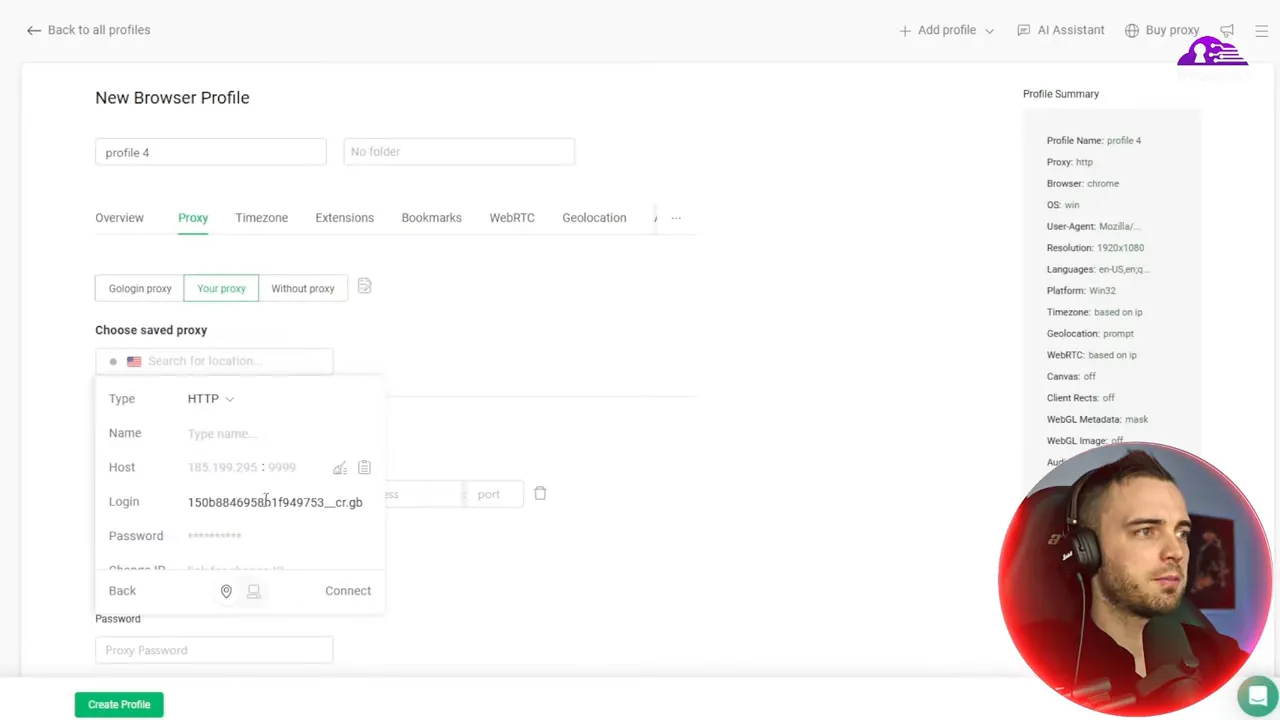This screenshot has height=720, width=1280.
Task: Copy proxy details via clipboard icon
Action: click(x=364, y=467)
